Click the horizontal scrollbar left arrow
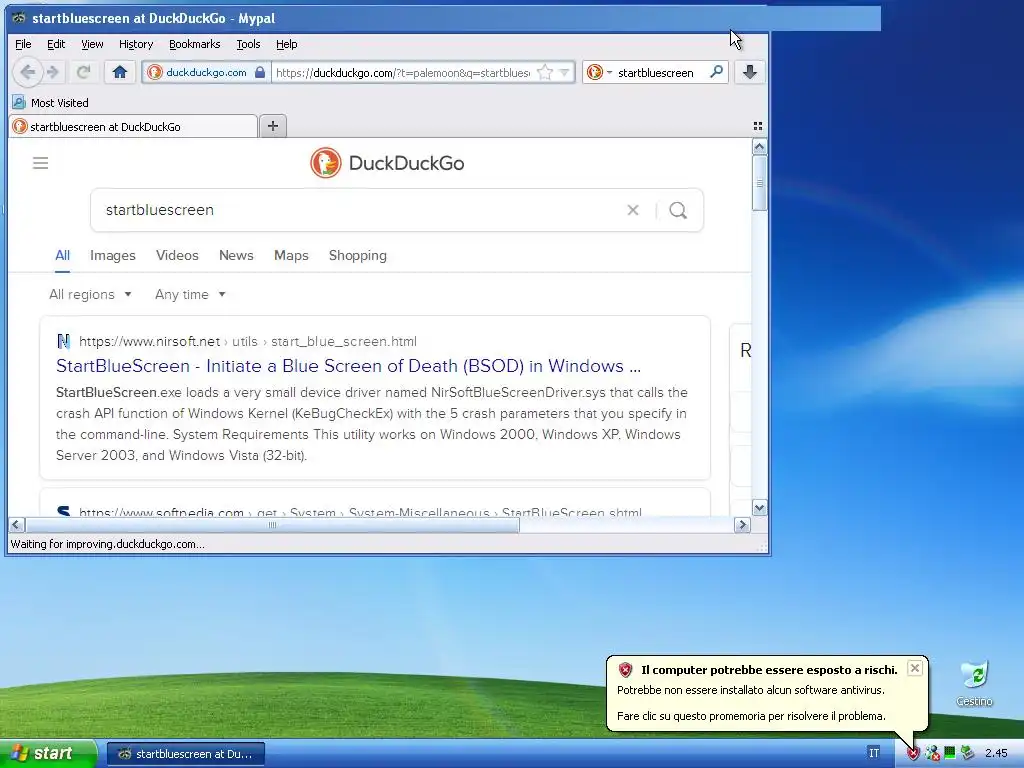Image resolution: width=1024 pixels, height=768 pixels. coord(17,524)
